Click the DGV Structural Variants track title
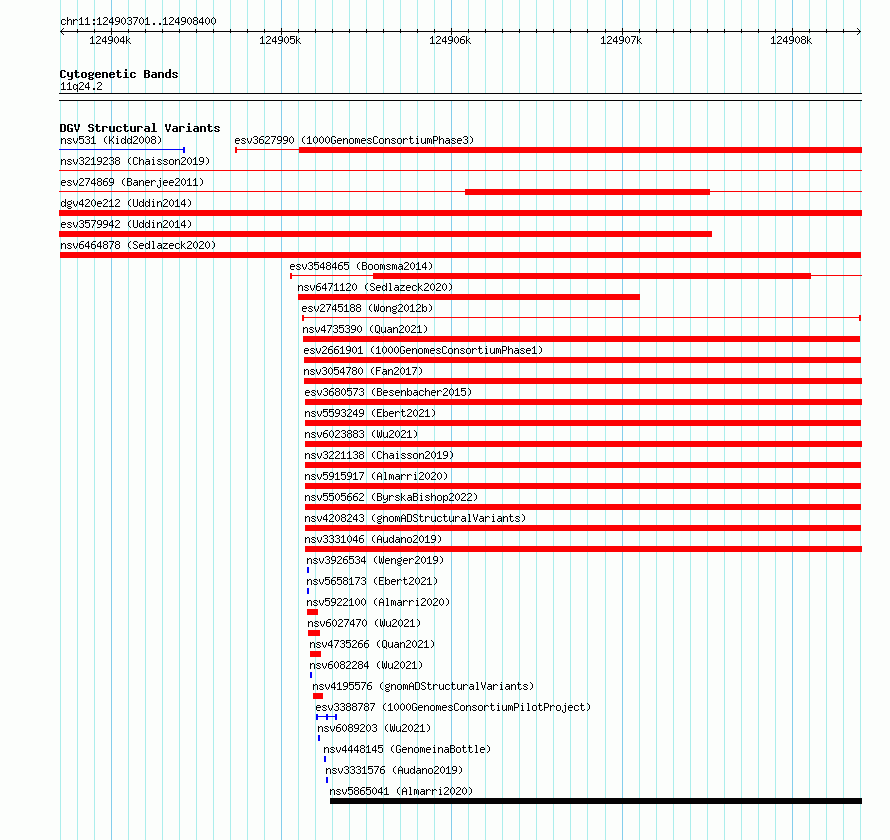The image size is (890, 840). point(140,128)
